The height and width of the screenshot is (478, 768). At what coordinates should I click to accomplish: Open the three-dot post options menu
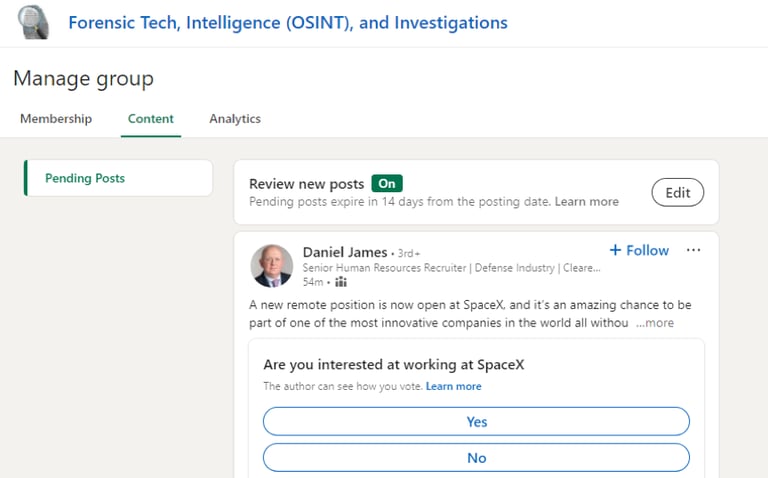coord(693,250)
